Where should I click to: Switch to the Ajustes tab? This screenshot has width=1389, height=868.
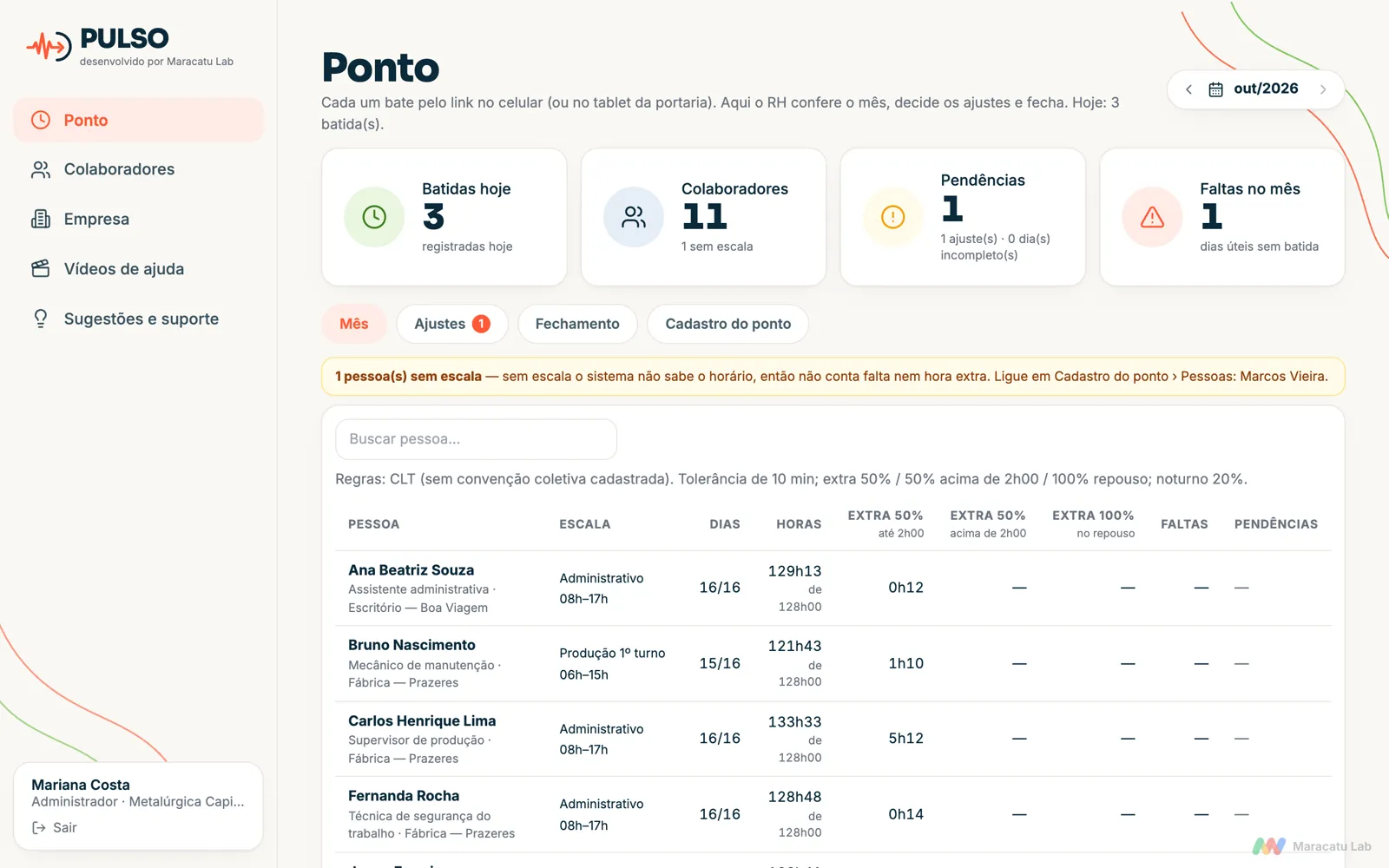pos(452,324)
